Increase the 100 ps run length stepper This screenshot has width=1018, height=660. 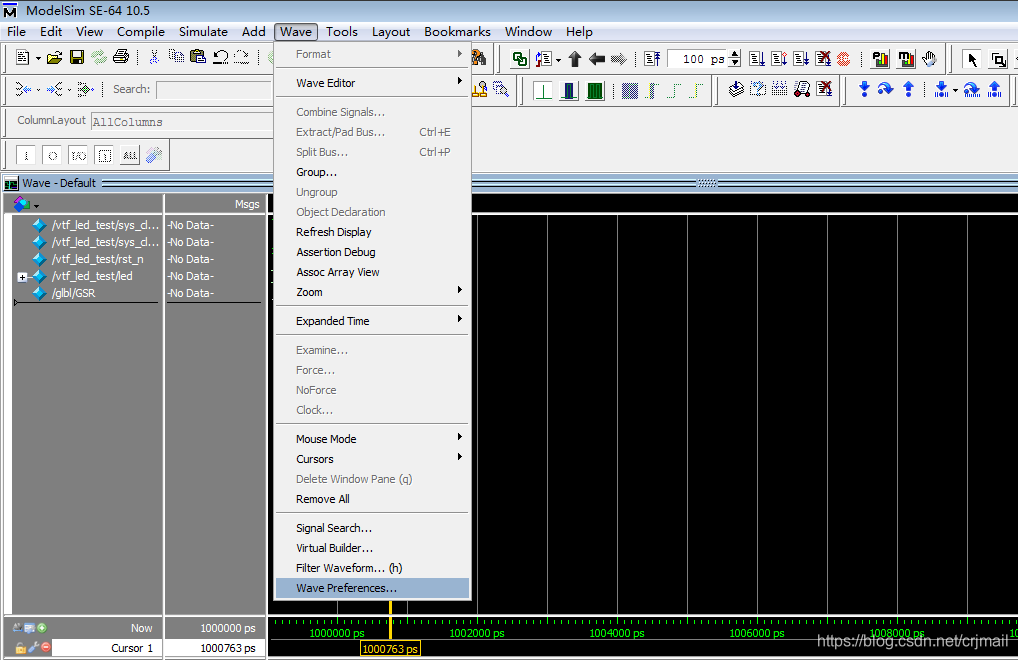coord(734,55)
